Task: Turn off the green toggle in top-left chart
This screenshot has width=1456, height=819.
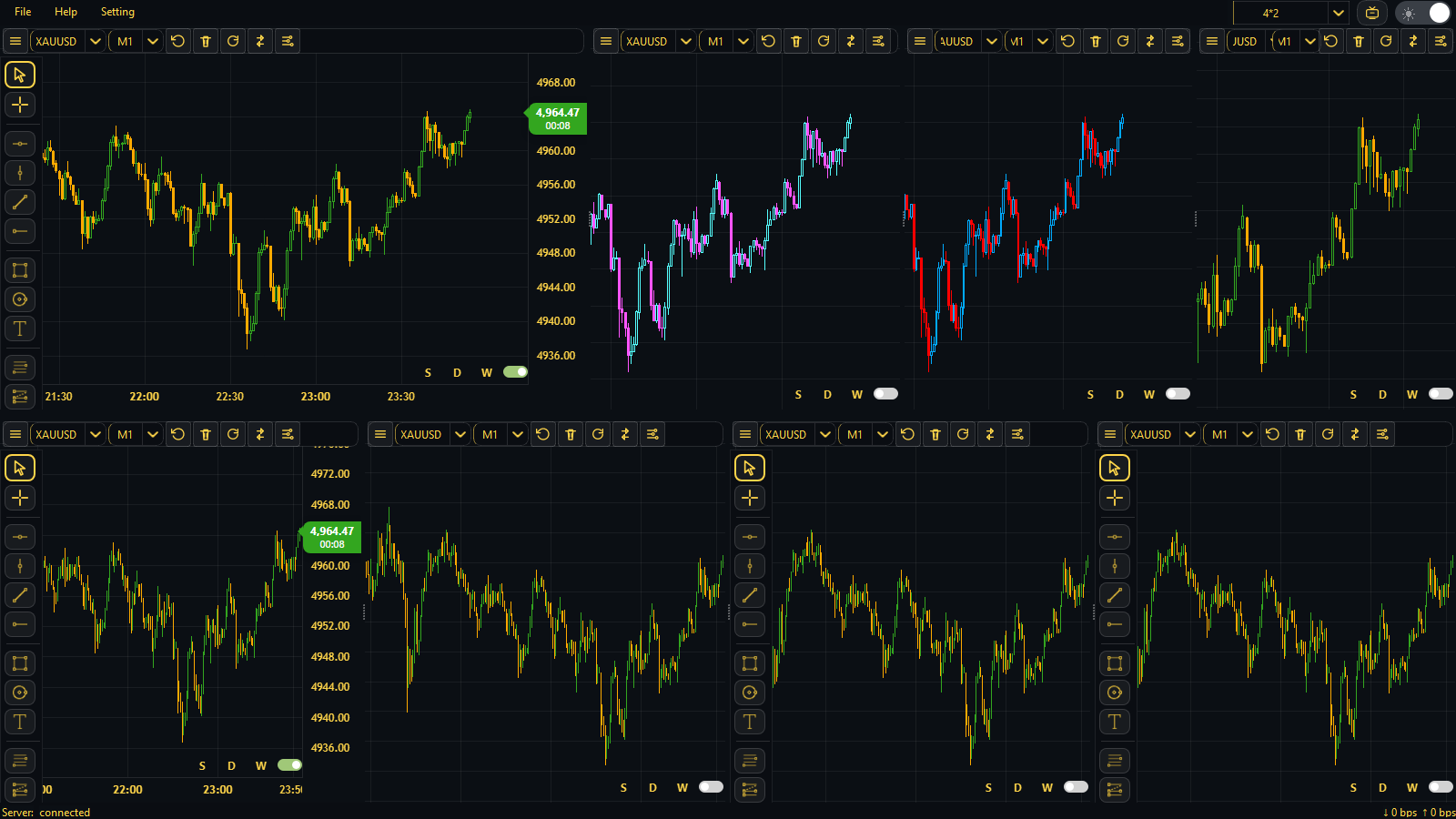Action: [516, 372]
